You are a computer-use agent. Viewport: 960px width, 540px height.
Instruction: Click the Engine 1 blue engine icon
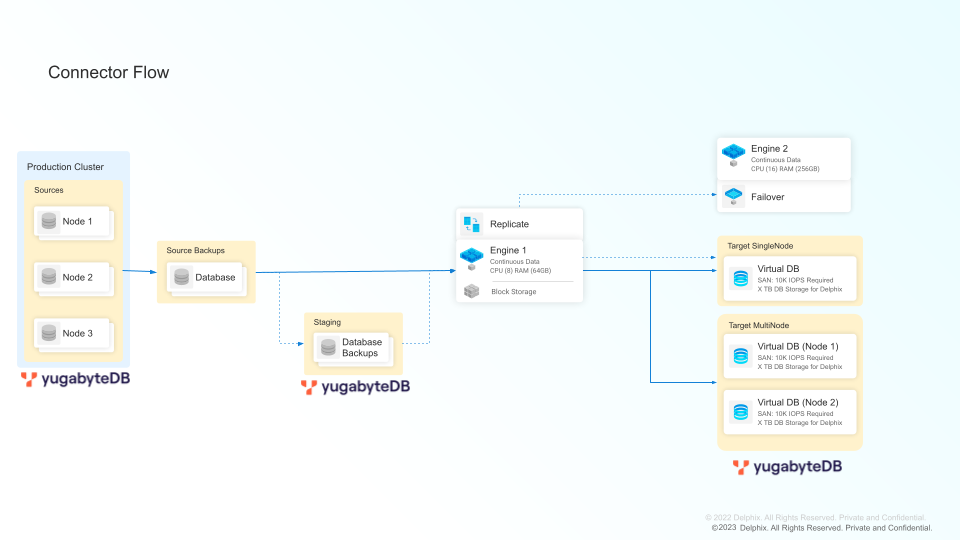pos(471,259)
